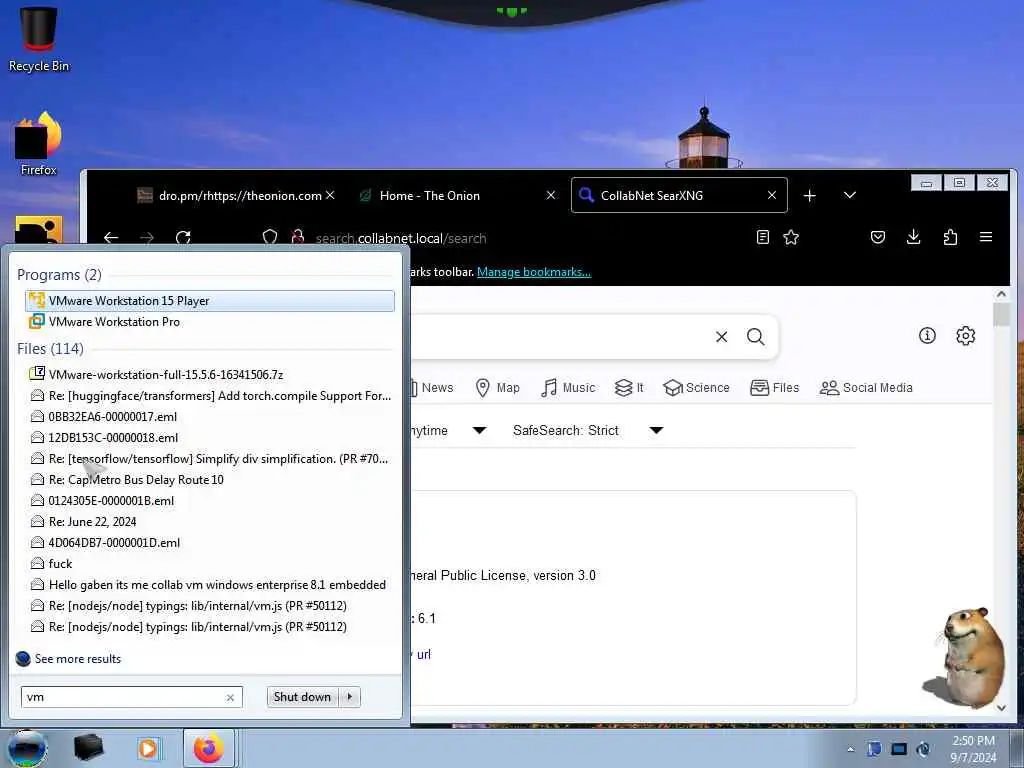
Task: Open the Pocket save icon
Action: click(878, 237)
